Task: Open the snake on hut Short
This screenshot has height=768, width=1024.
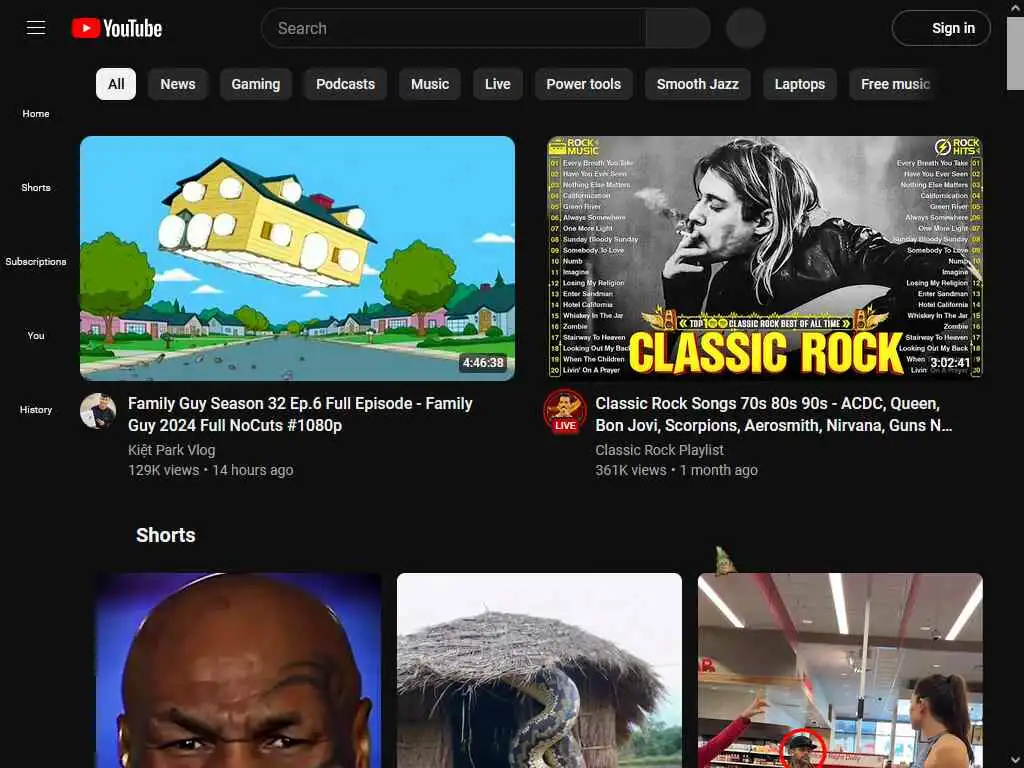Action: point(539,671)
